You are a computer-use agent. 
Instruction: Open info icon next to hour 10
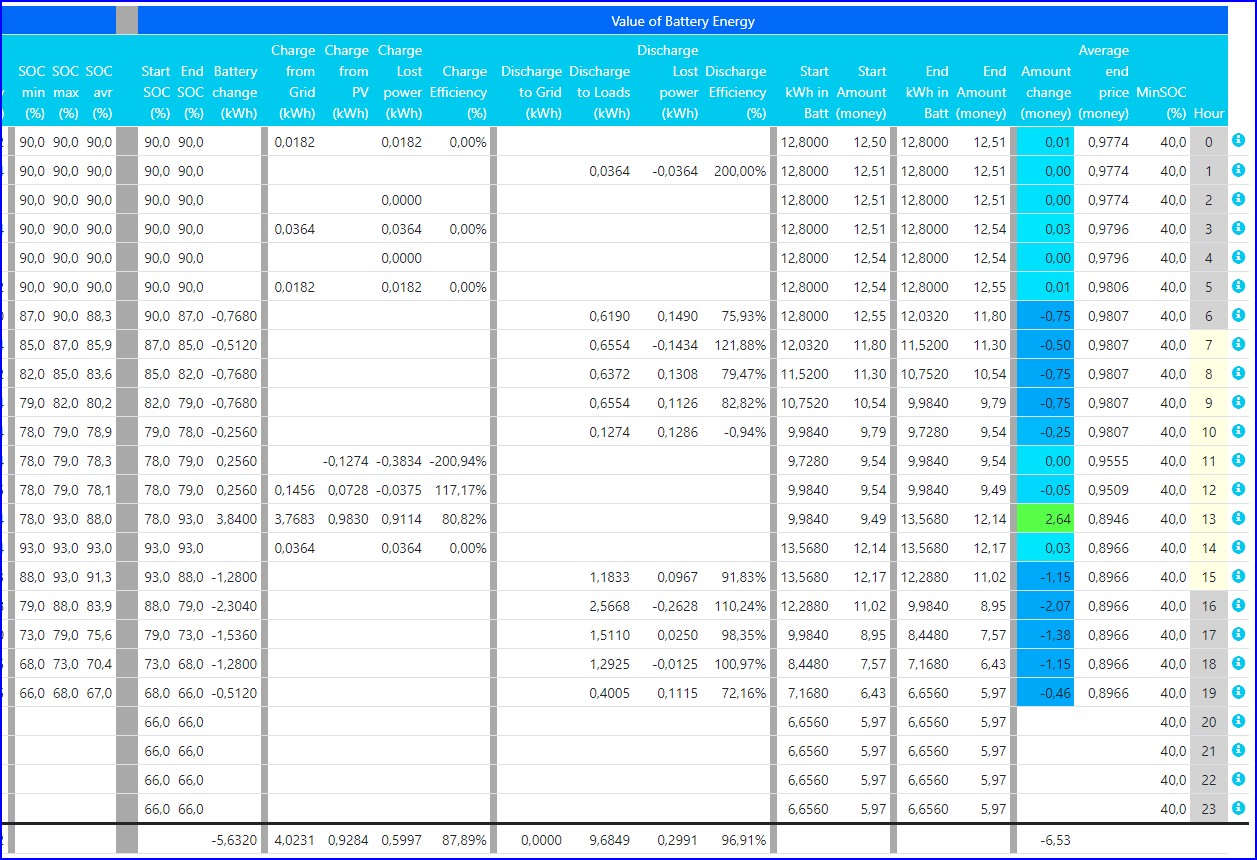coord(1238,431)
